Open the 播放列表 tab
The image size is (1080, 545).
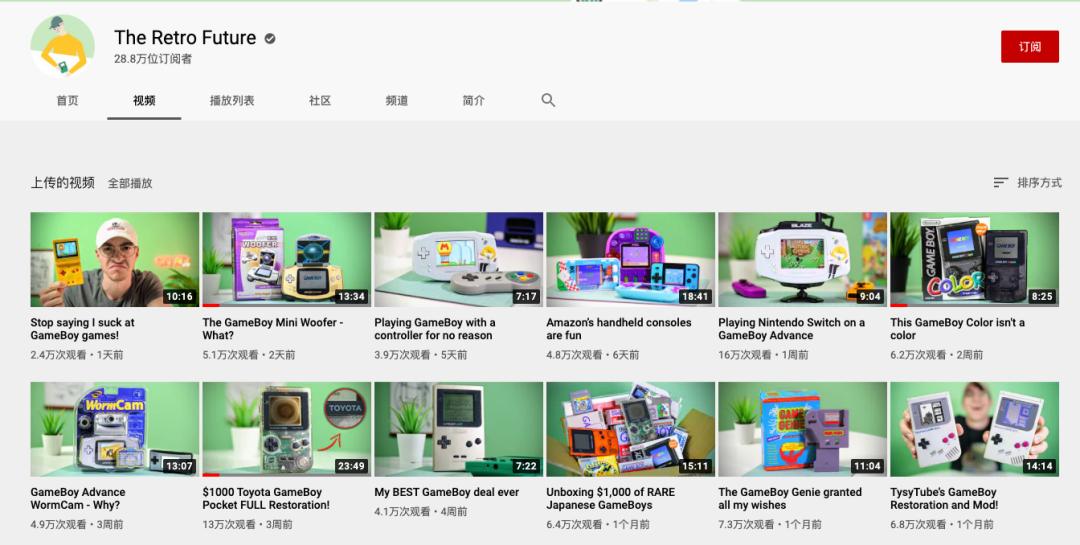[232, 101]
